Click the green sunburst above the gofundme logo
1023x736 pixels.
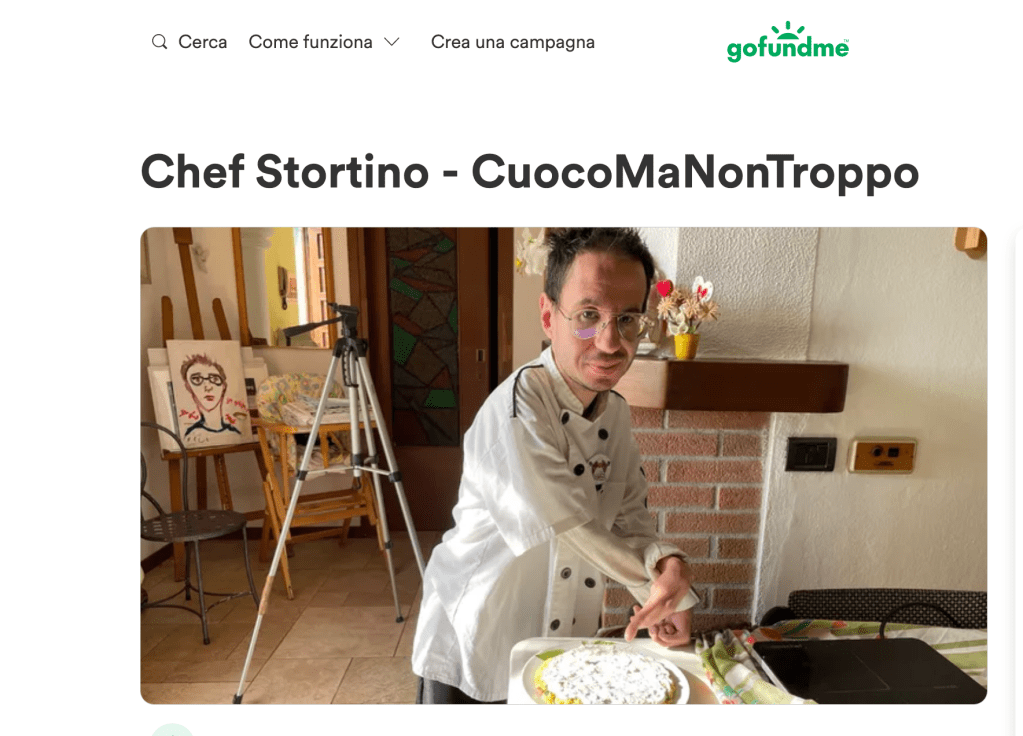coord(788,28)
